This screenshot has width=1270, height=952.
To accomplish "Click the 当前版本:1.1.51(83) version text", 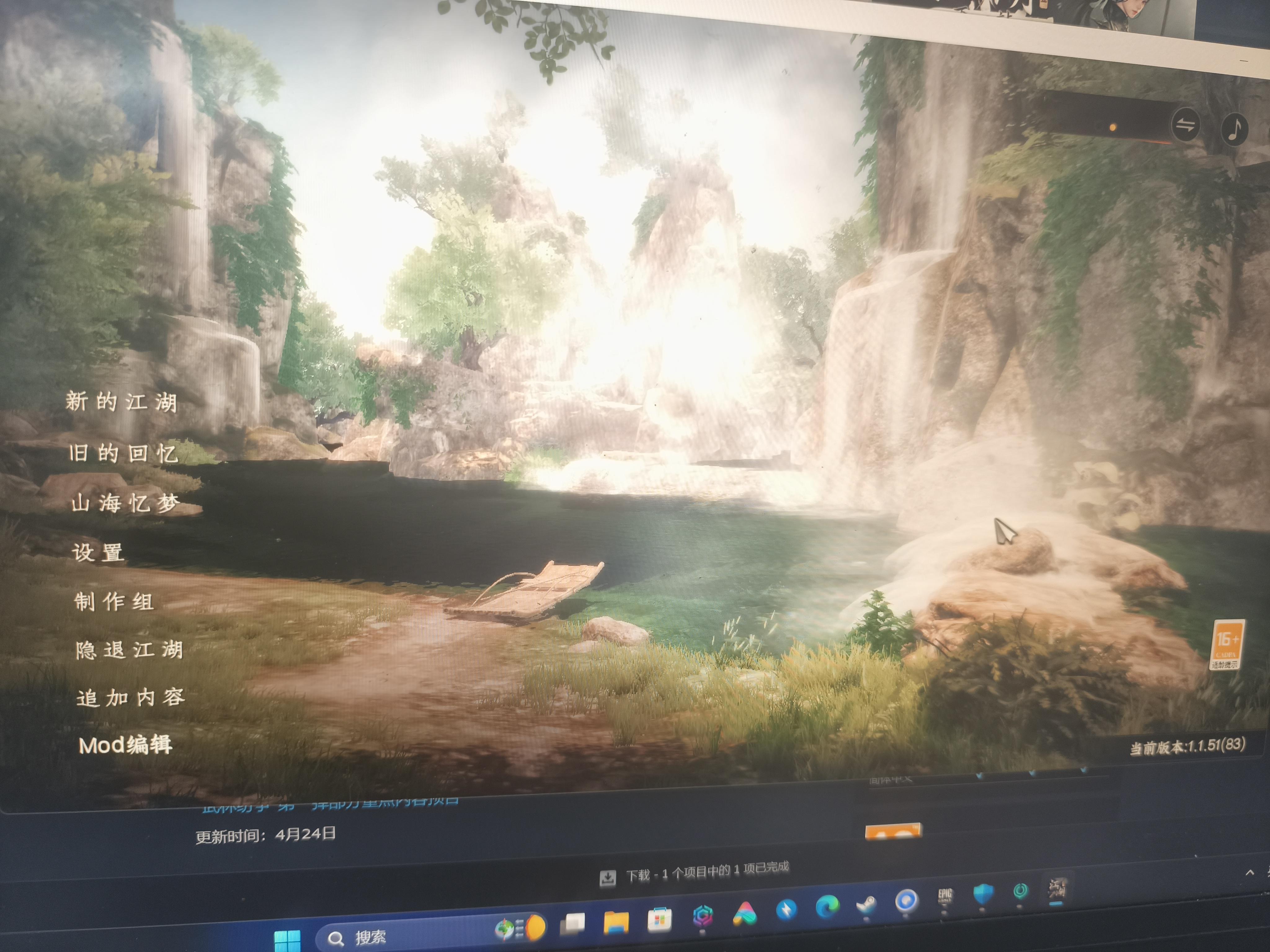I will 1187,747.
